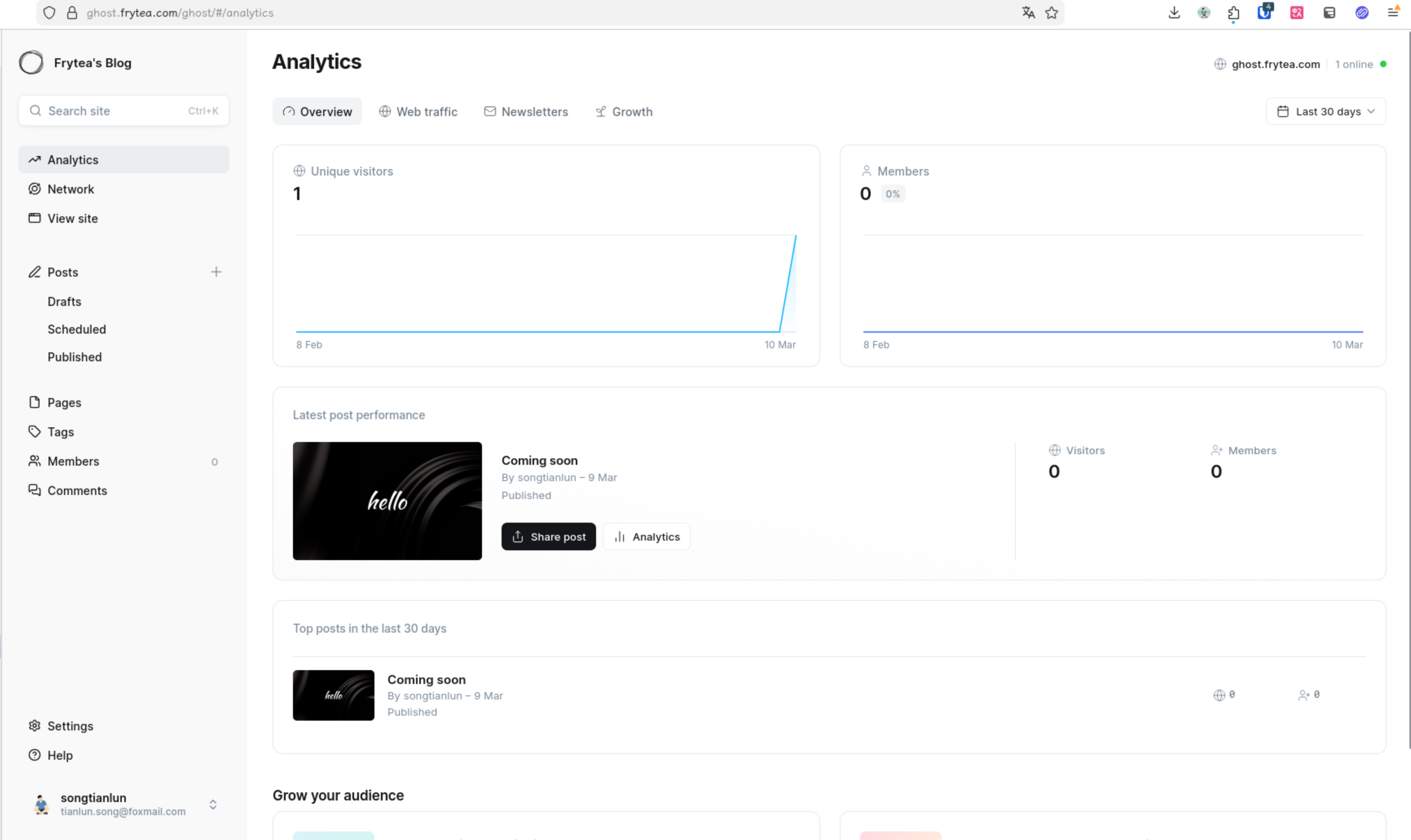
Task: Click the plus icon next to Posts
Action: [216, 272]
